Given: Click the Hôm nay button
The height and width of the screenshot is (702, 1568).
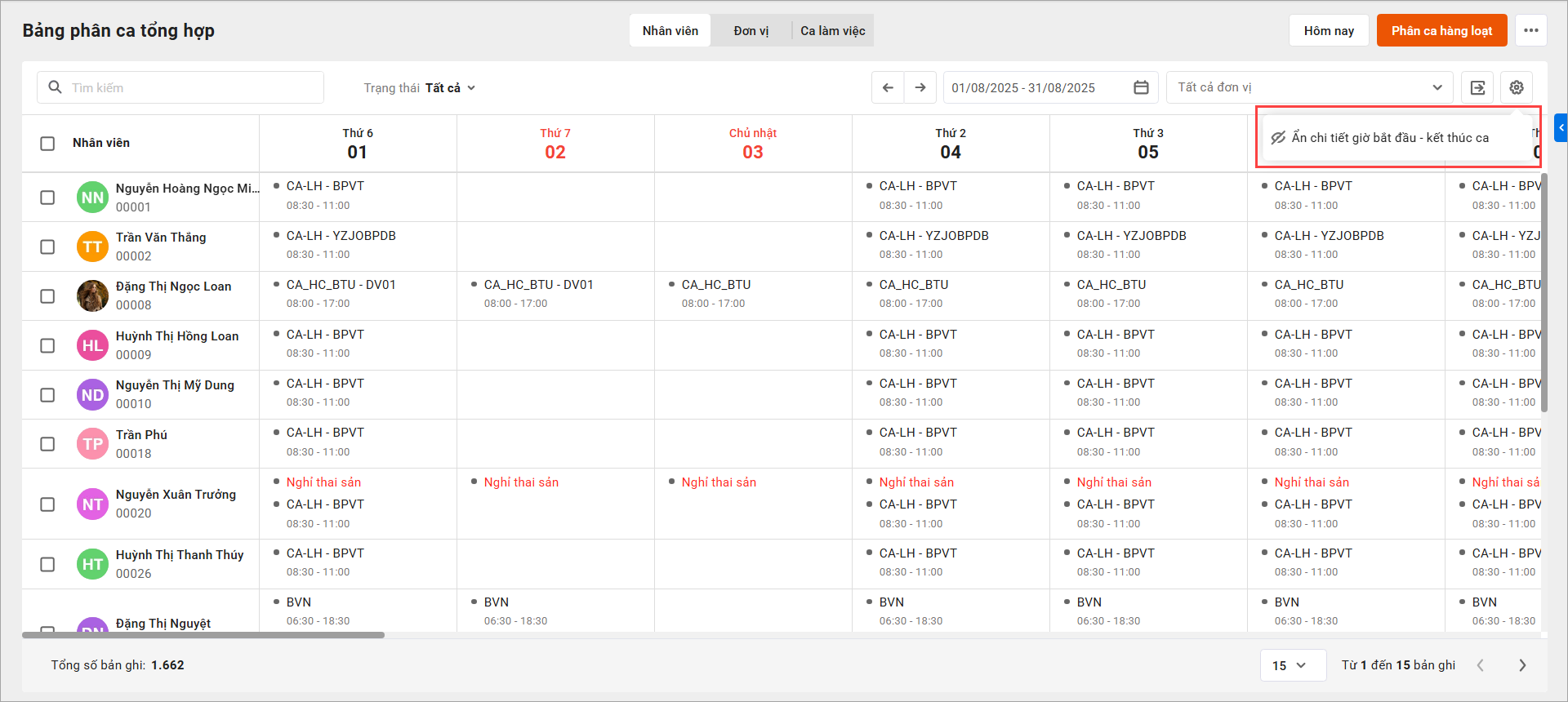Looking at the screenshot, I should (x=1329, y=31).
